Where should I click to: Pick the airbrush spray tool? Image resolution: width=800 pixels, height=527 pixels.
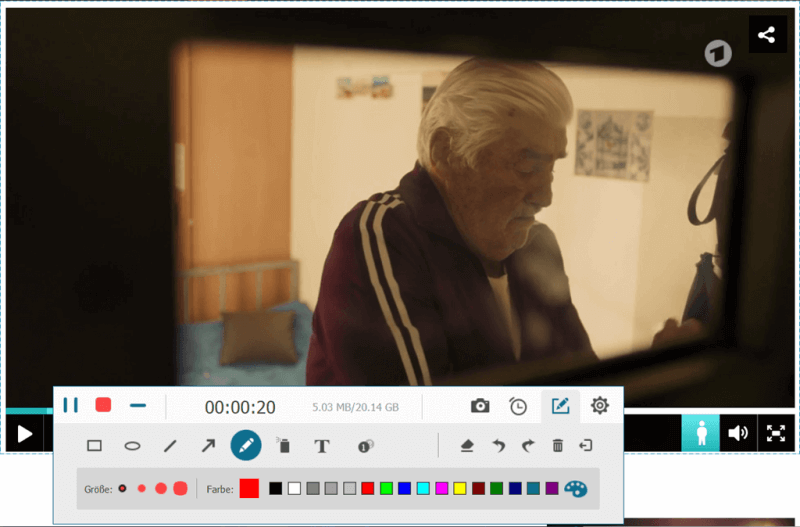click(x=283, y=446)
